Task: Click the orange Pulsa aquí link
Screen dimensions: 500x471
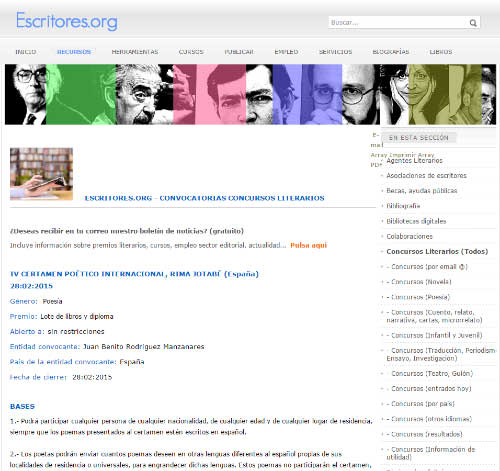Action: click(x=308, y=245)
